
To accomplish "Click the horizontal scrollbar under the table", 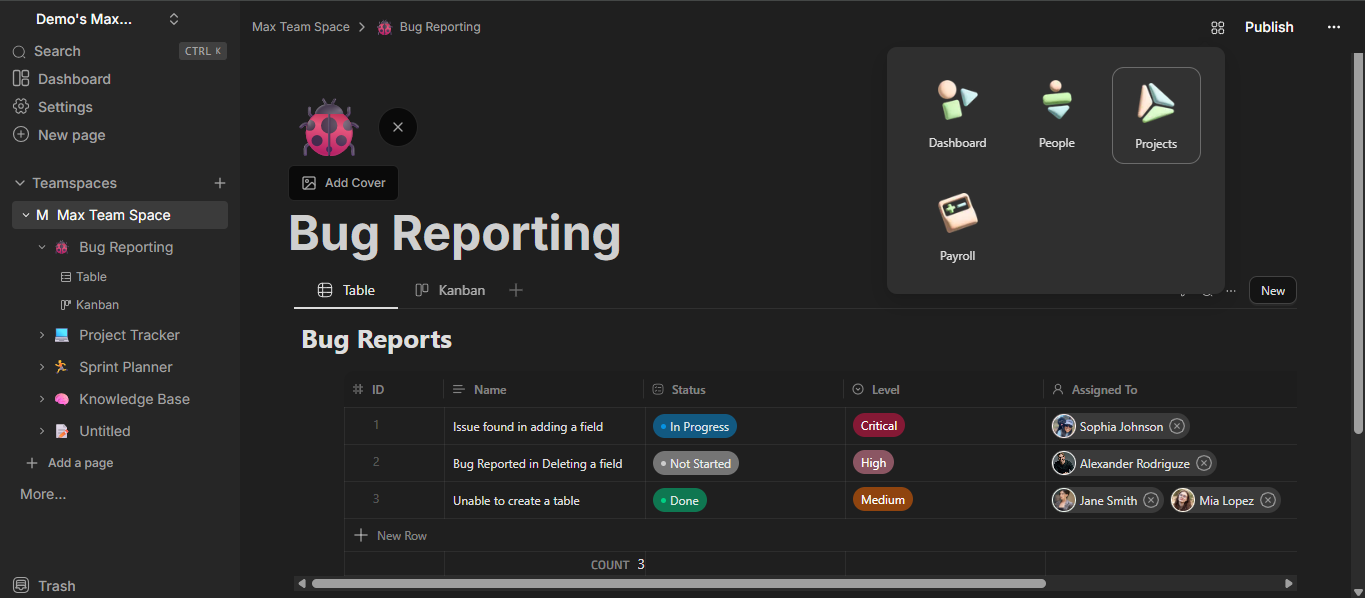I will tap(678, 583).
